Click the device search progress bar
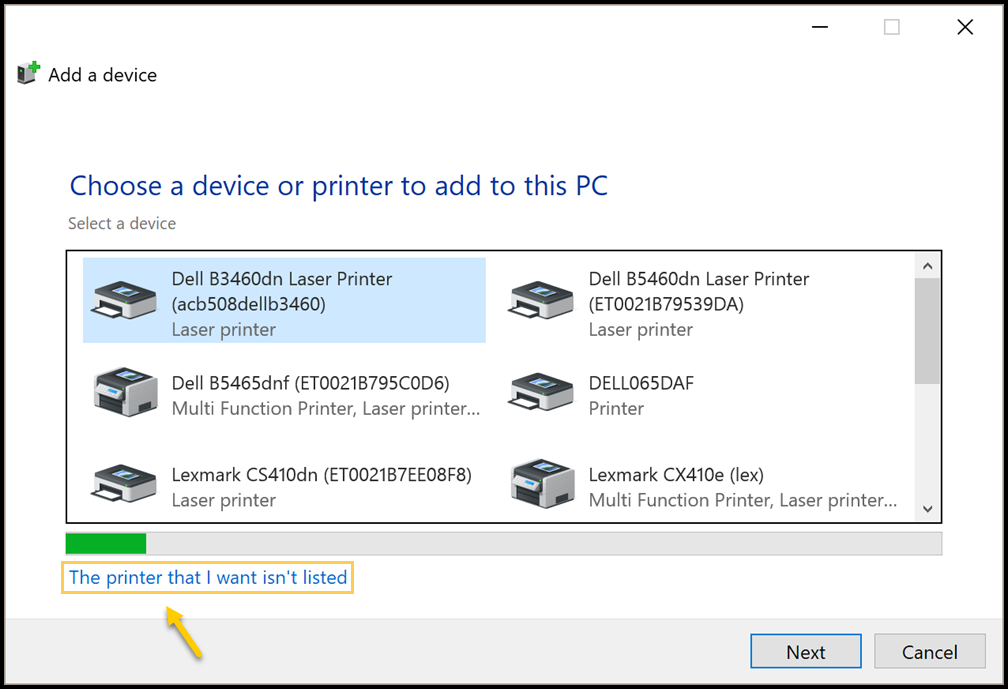 [503, 543]
